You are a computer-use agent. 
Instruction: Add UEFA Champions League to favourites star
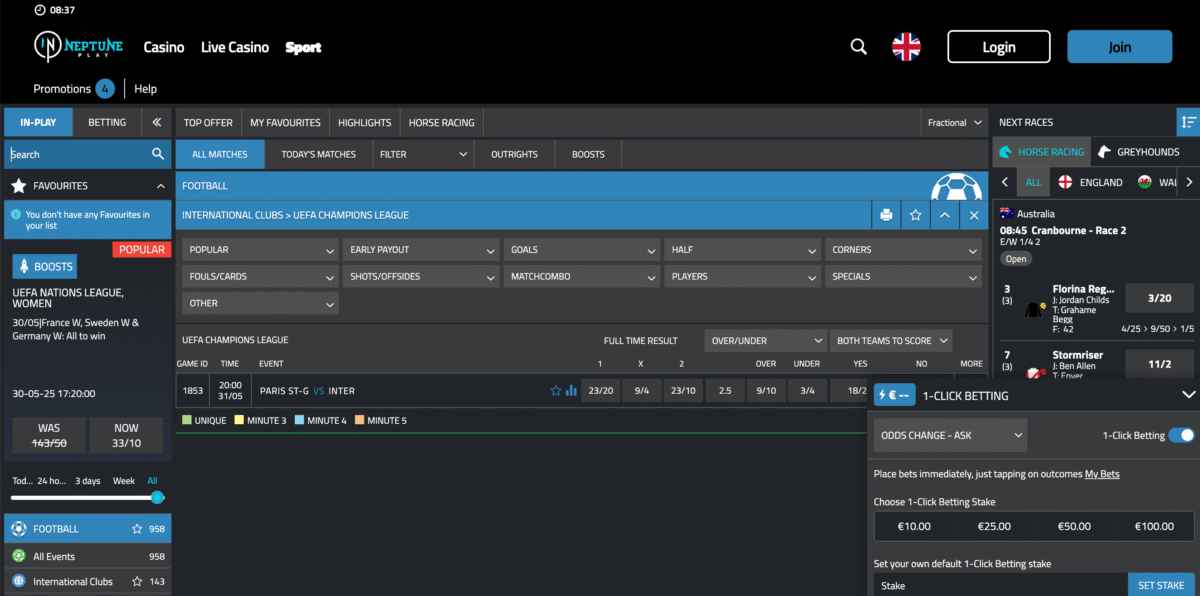pyautogui.click(x=915, y=215)
